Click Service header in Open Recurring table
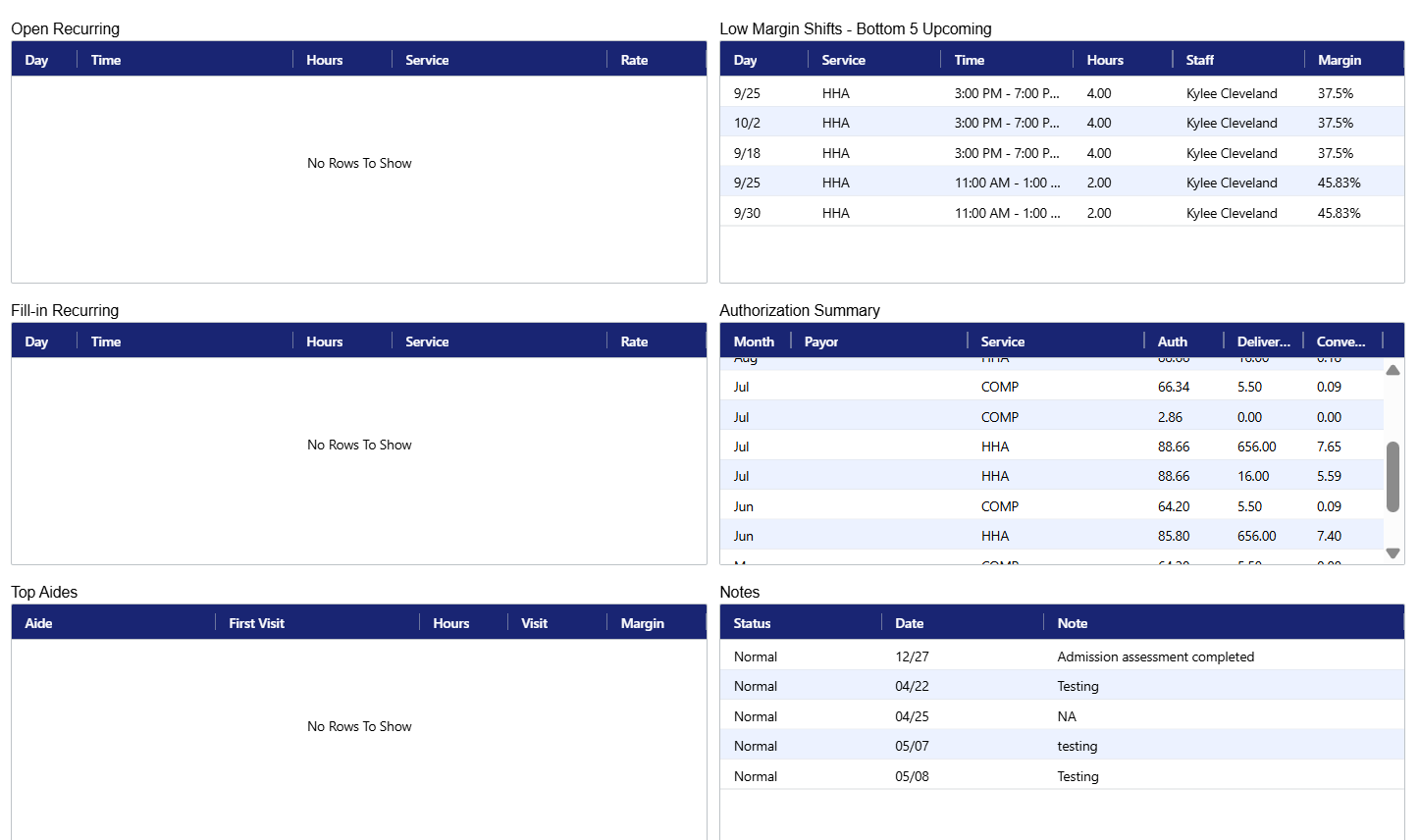This screenshot has height=840, width=1419. point(427,60)
